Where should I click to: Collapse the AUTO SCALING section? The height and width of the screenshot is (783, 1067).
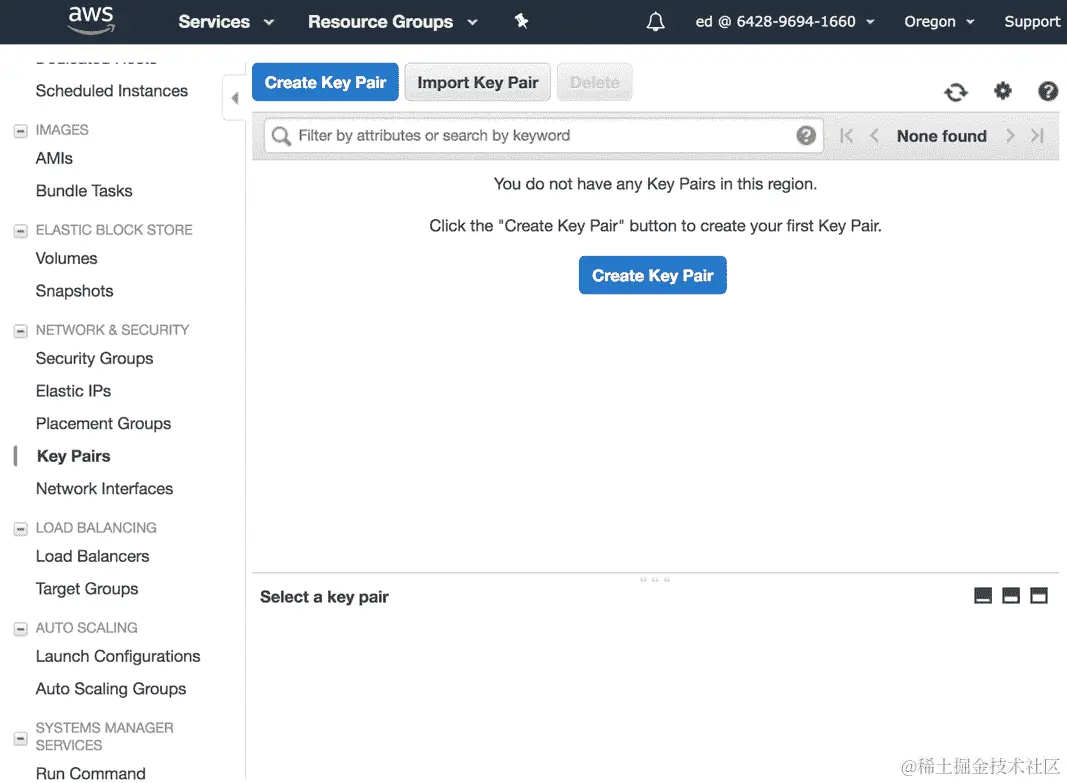(20, 629)
